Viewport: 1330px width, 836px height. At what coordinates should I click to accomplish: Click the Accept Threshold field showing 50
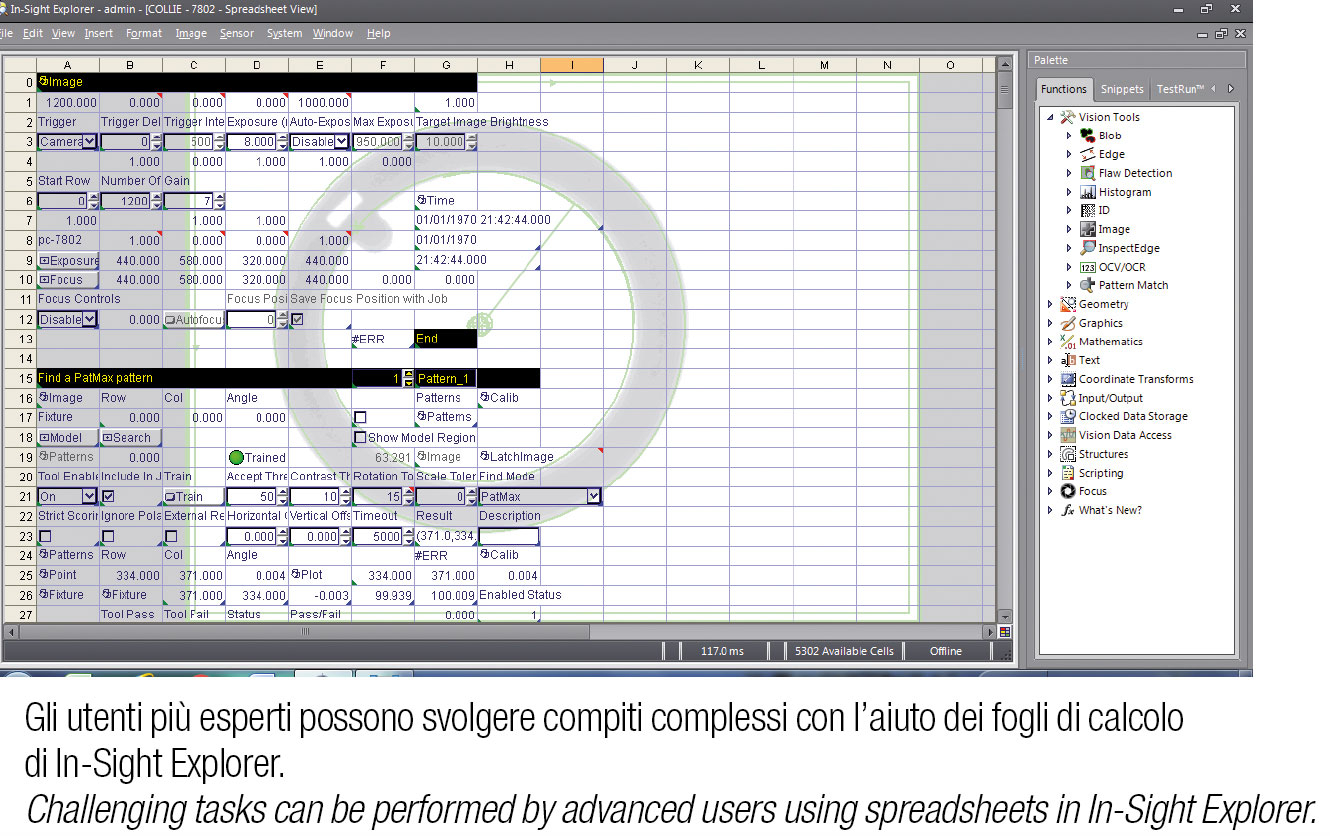tap(251, 496)
